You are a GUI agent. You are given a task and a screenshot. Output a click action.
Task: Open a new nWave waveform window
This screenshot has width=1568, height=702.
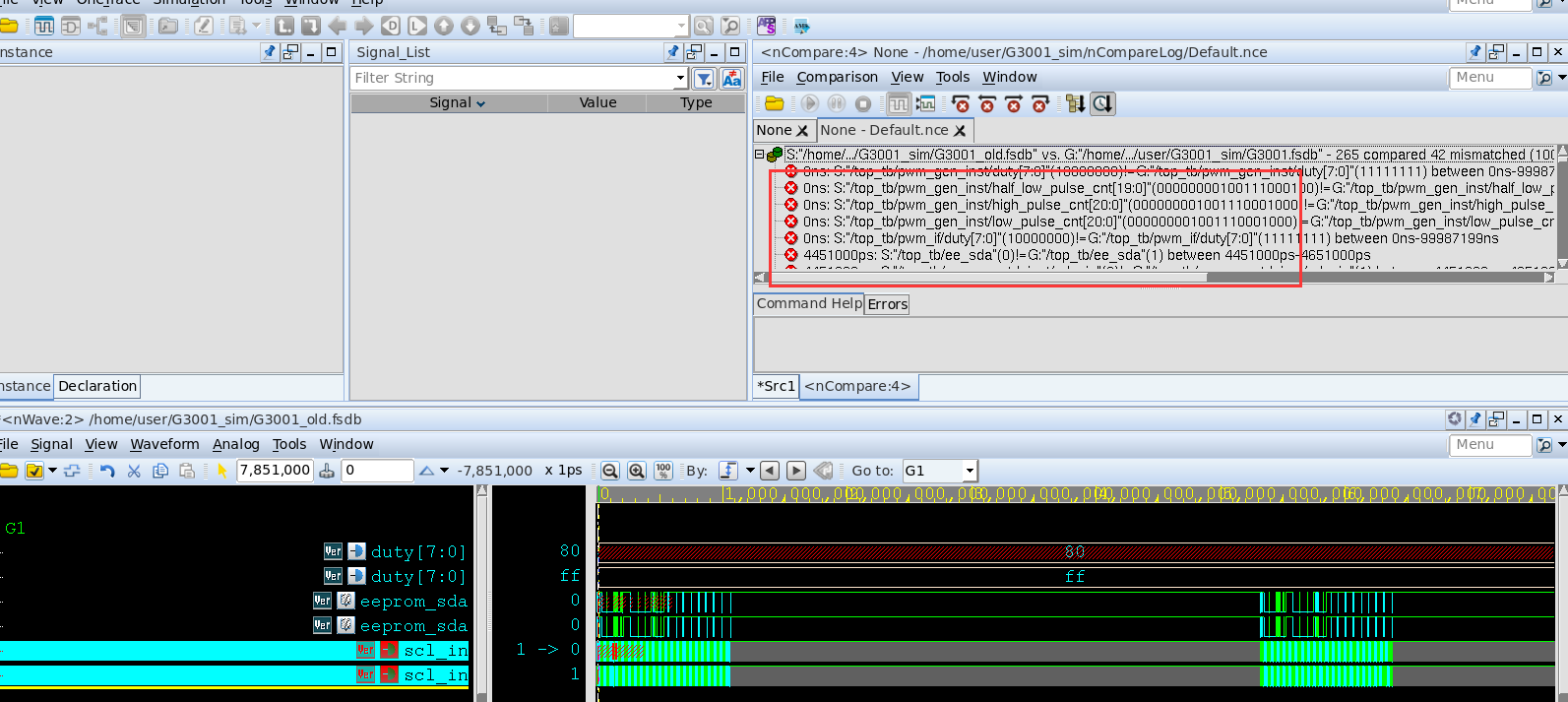(44, 26)
